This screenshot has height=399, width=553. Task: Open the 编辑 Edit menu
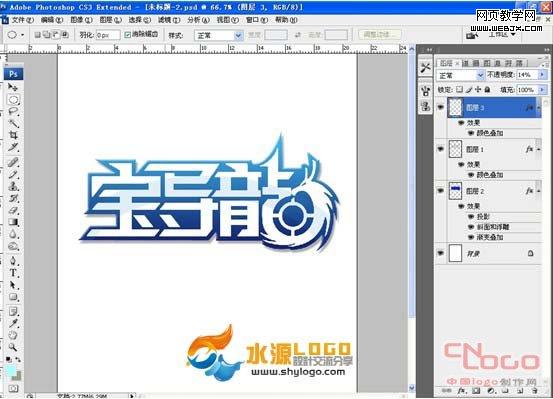point(52,20)
